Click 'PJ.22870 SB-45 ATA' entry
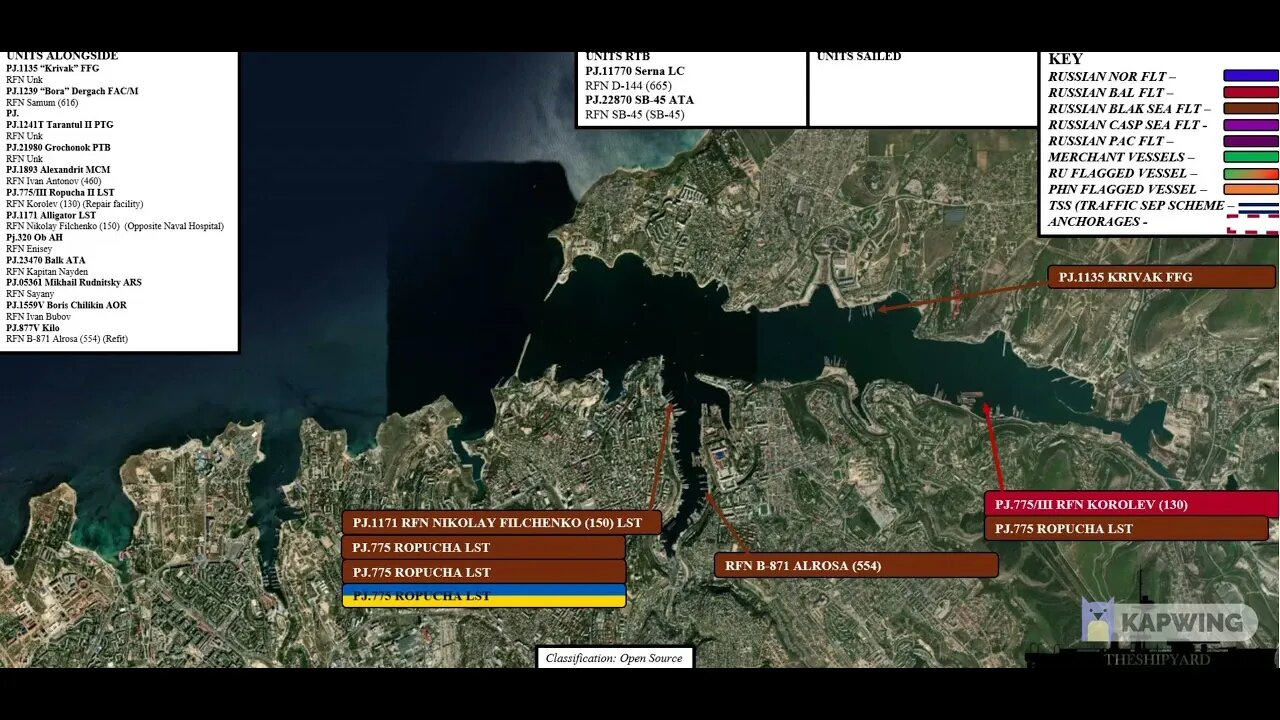1280x720 pixels. [x=639, y=100]
